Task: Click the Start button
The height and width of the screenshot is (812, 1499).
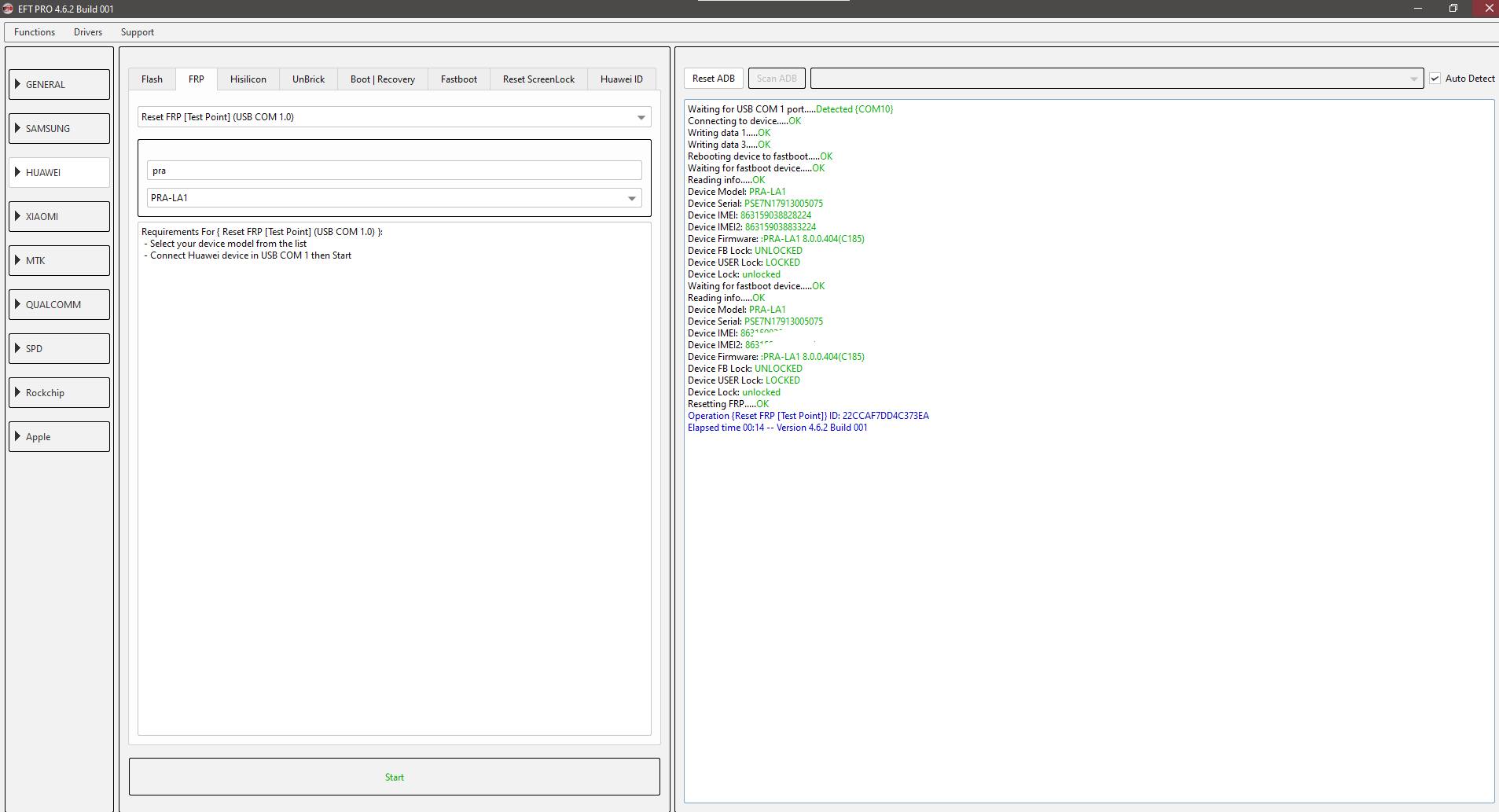Action: (394, 777)
